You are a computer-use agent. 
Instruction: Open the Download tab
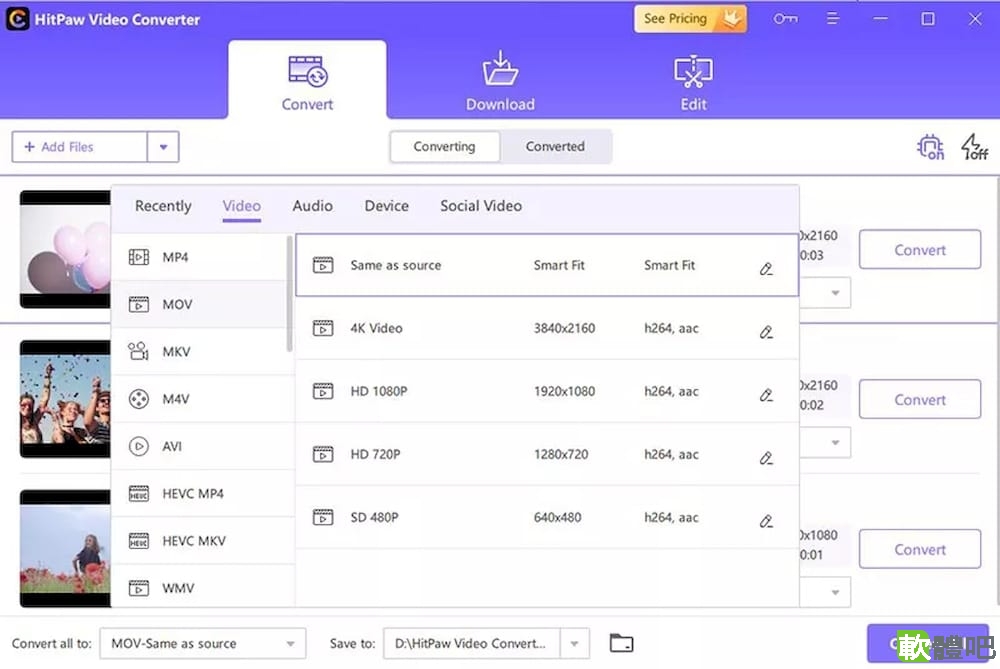(x=500, y=83)
